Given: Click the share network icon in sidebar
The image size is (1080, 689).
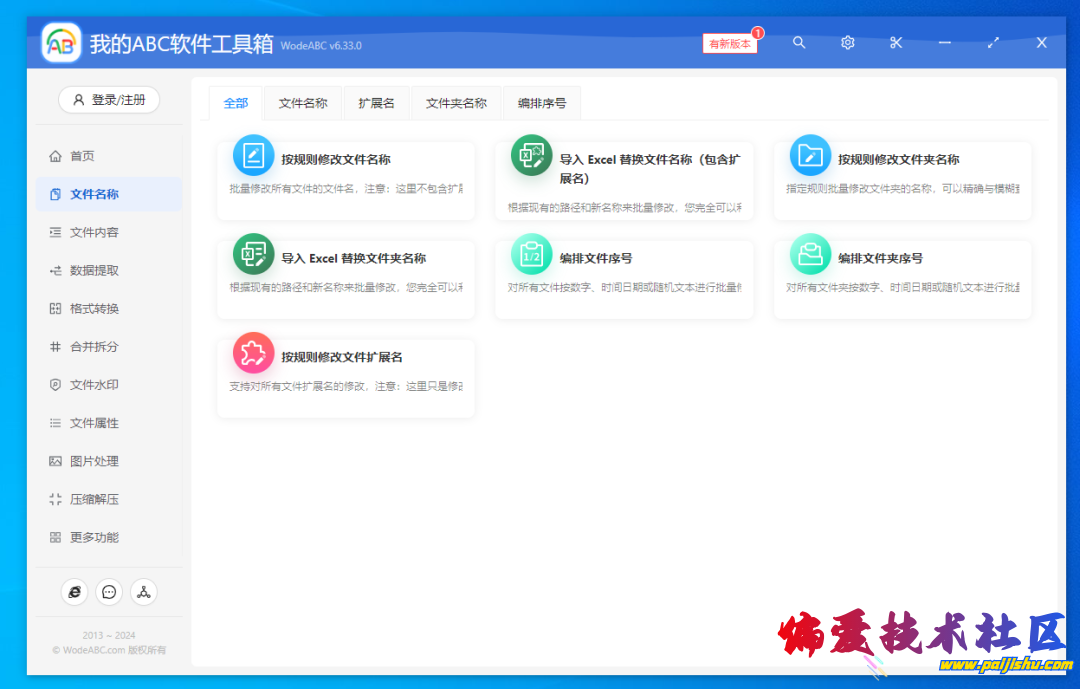Looking at the screenshot, I should coord(144,592).
